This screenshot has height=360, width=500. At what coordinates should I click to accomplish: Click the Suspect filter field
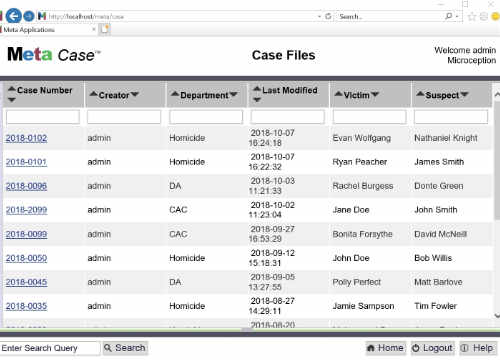[451, 117]
